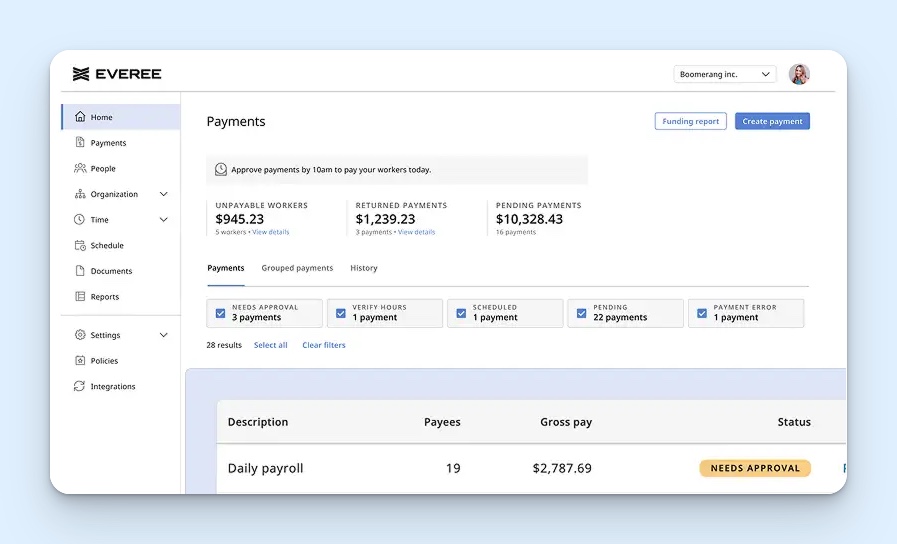Viewport: 897px width, 544px height.
Task: Uncheck the Scheduled filter checkbox
Action: click(461, 313)
